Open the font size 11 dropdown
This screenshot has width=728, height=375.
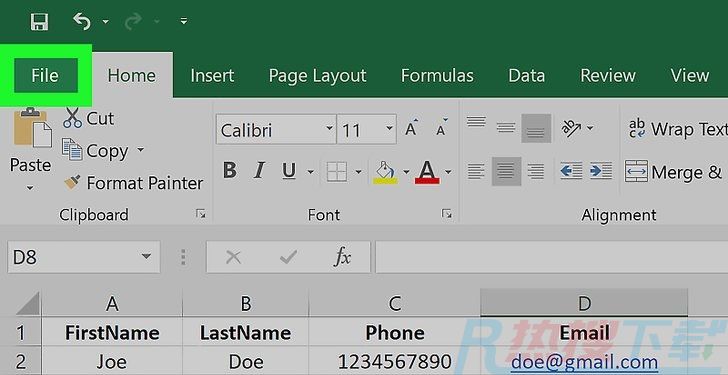(389, 129)
